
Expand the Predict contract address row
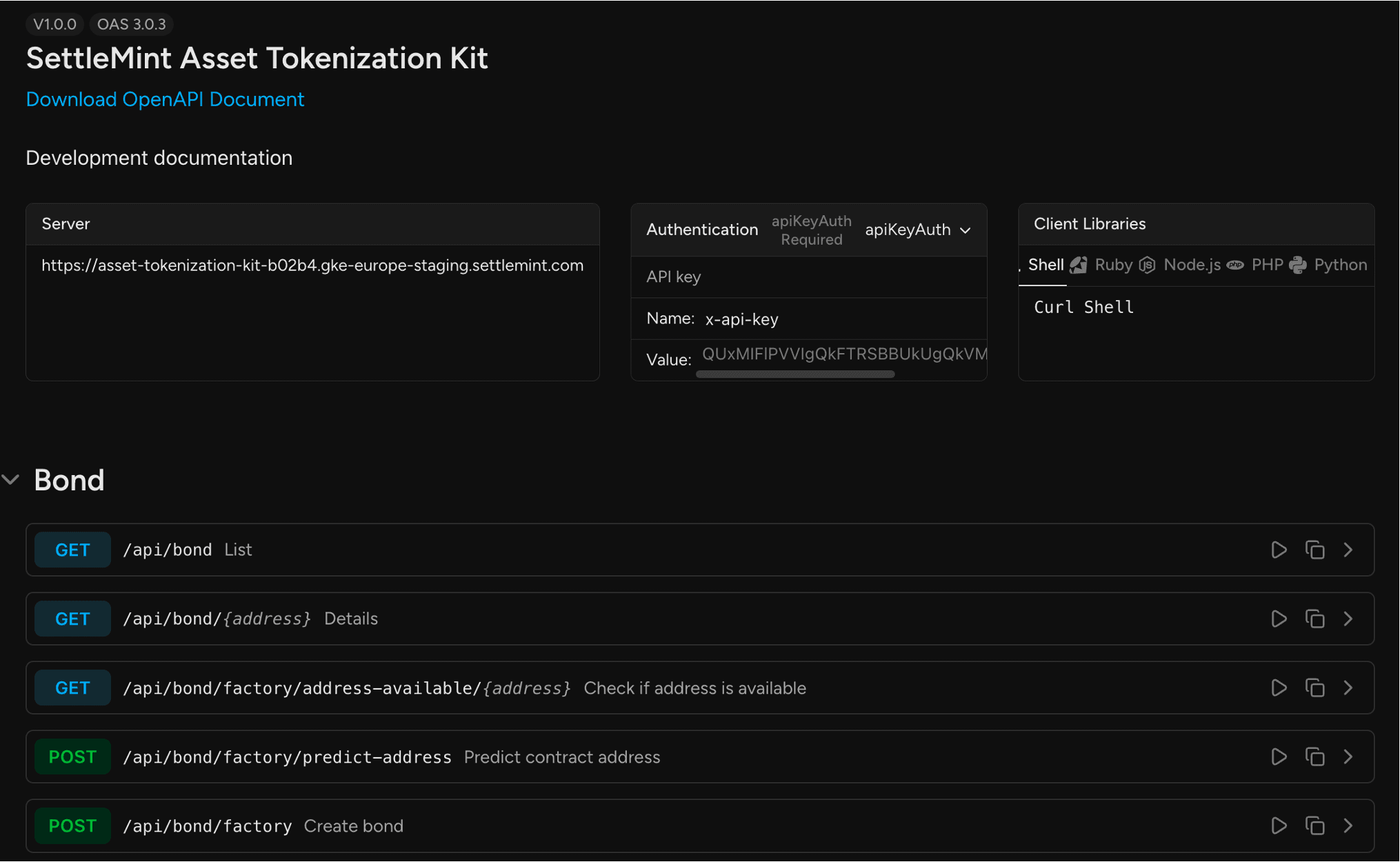(x=1348, y=756)
